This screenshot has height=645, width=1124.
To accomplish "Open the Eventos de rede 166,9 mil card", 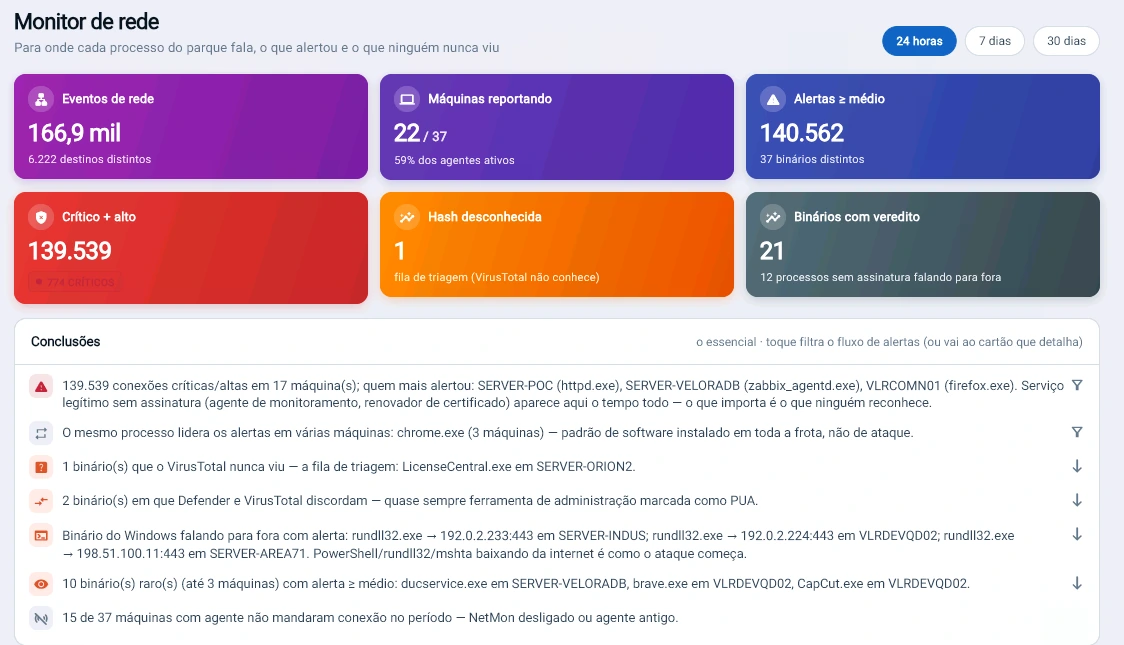I will (191, 127).
